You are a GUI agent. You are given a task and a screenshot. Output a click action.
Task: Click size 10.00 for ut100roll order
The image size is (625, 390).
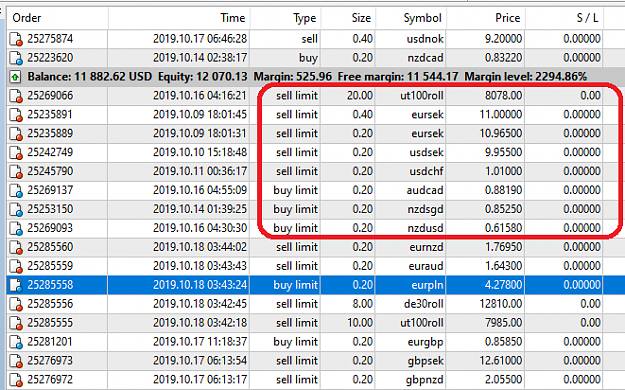[x=360, y=323]
